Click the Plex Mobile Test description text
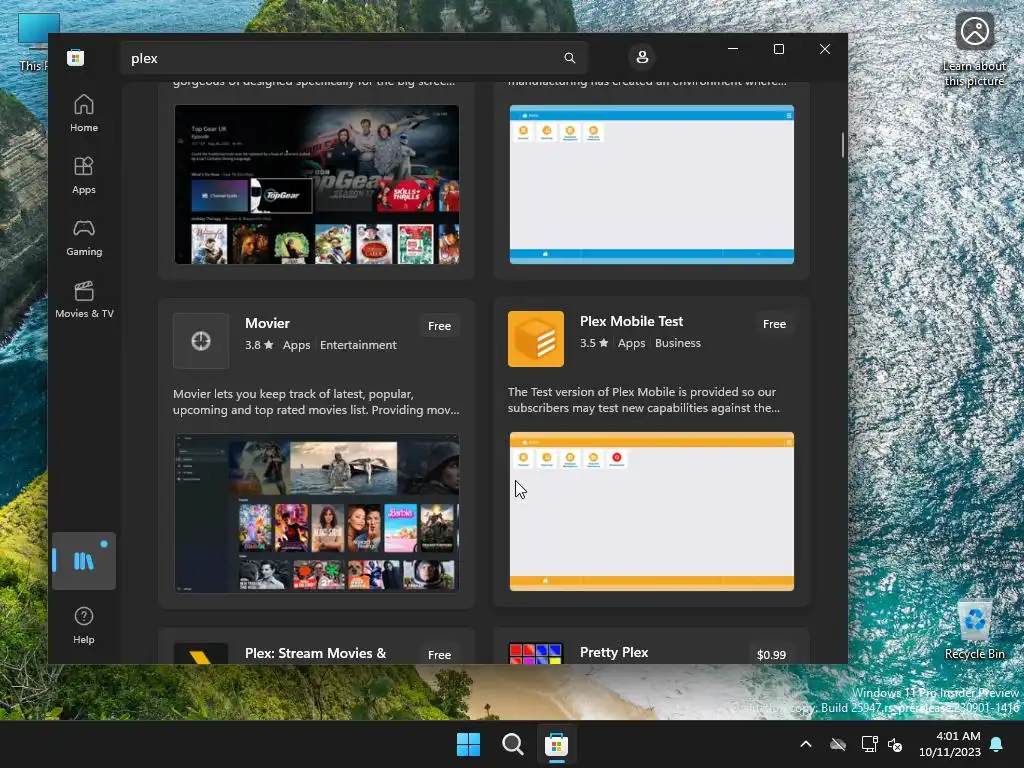 point(644,400)
